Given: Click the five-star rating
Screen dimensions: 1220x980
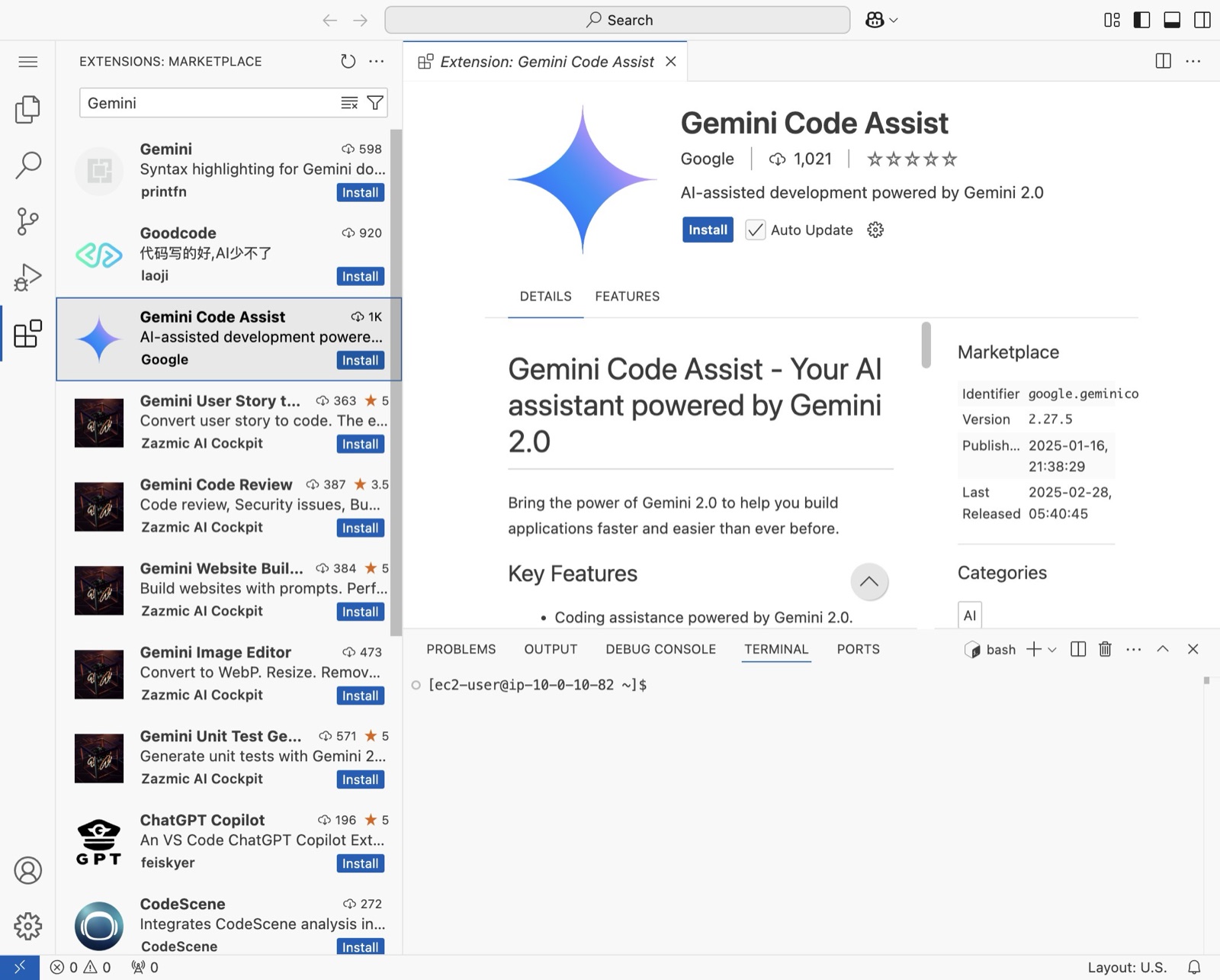Looking at the screenshot, I should pos(911,159).
